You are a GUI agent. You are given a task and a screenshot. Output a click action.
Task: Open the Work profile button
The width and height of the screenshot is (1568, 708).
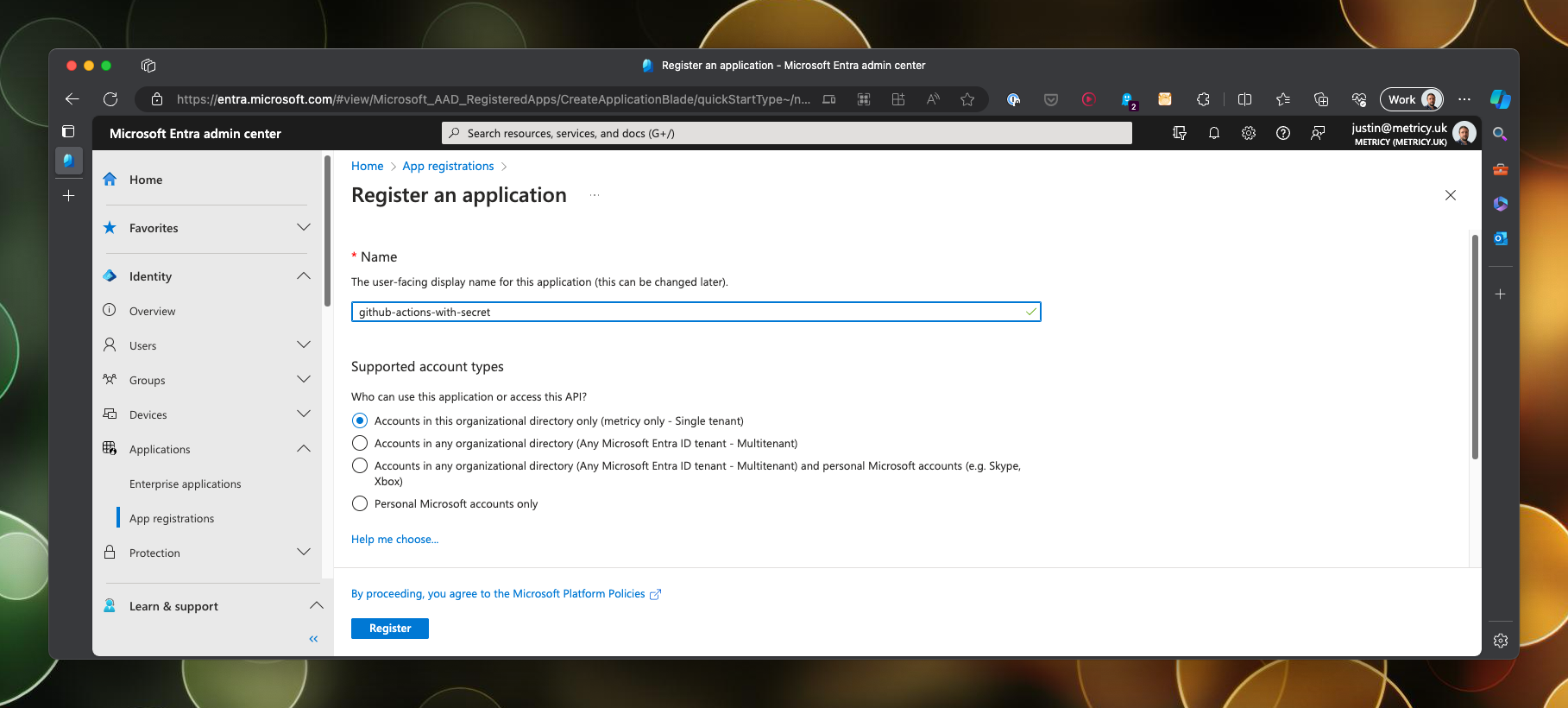click(1412, 99)
